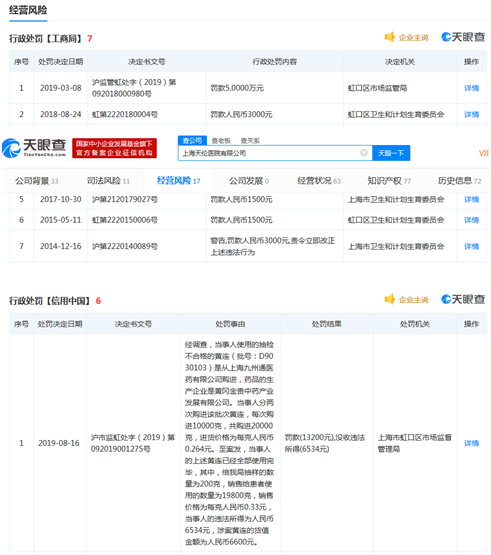Image resolution: width=491 pixels, height=555 pixels.
Task: Click the 行政处罚内容 column header
Action: (x=275, y=62)
